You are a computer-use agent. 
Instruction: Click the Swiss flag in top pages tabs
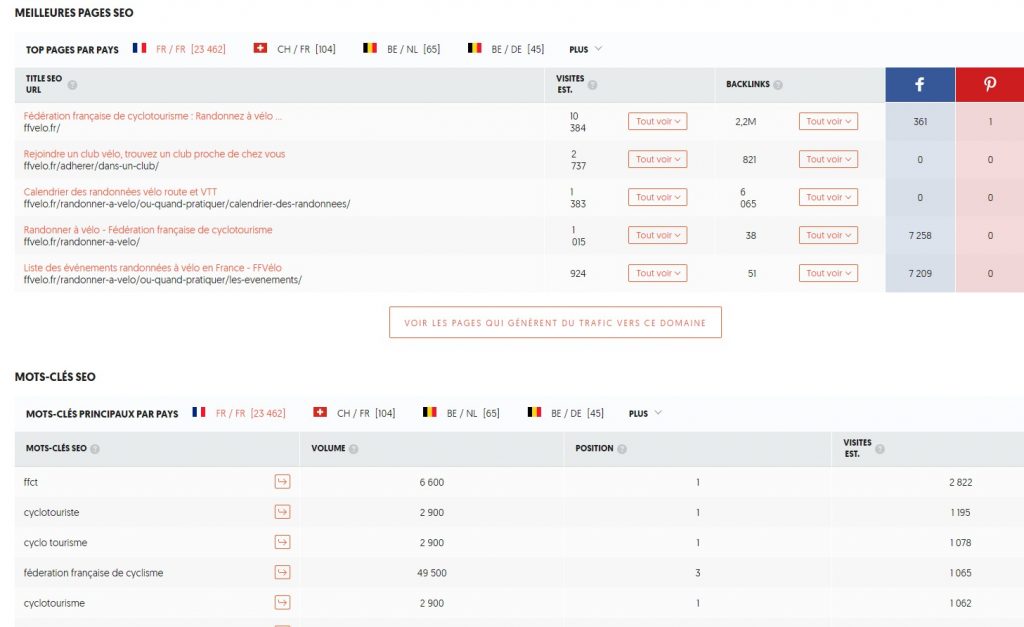click(260, 48)
